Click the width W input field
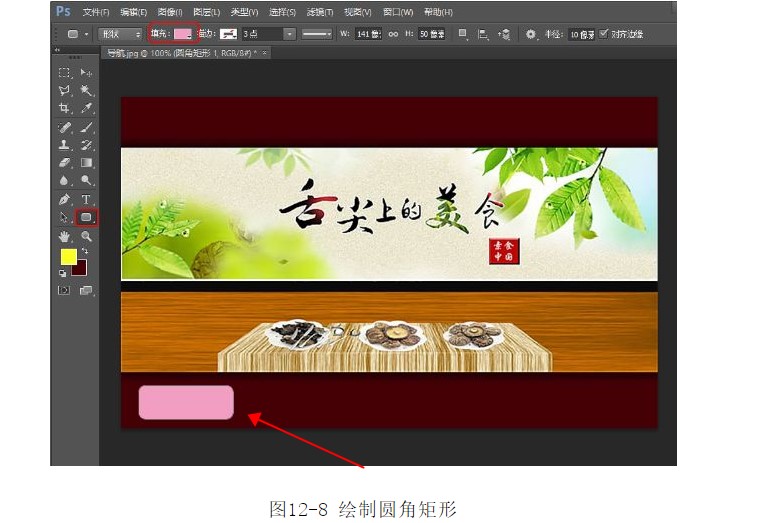The width and height of the screenshot is (777, 523). coord(368,34)
